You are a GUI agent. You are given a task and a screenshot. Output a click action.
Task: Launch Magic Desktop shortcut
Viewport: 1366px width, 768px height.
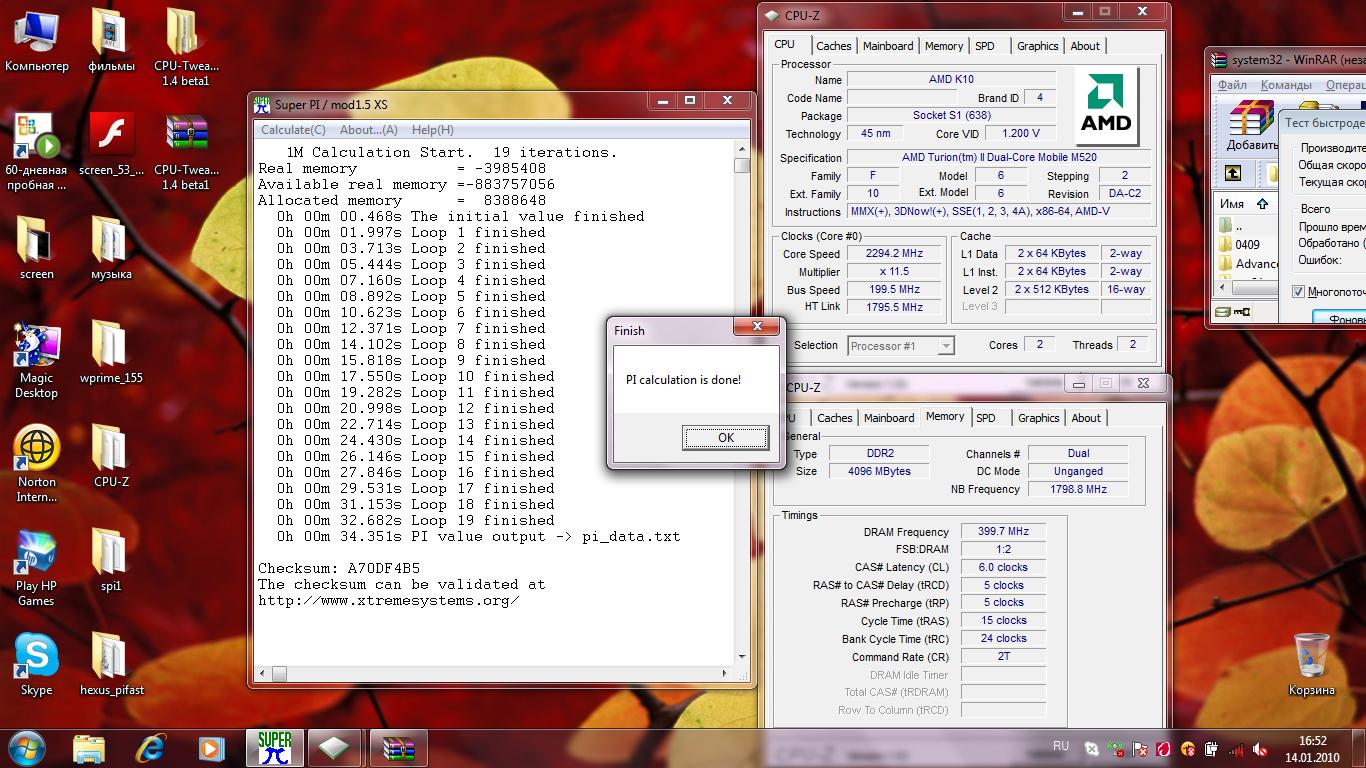[37, 361]
